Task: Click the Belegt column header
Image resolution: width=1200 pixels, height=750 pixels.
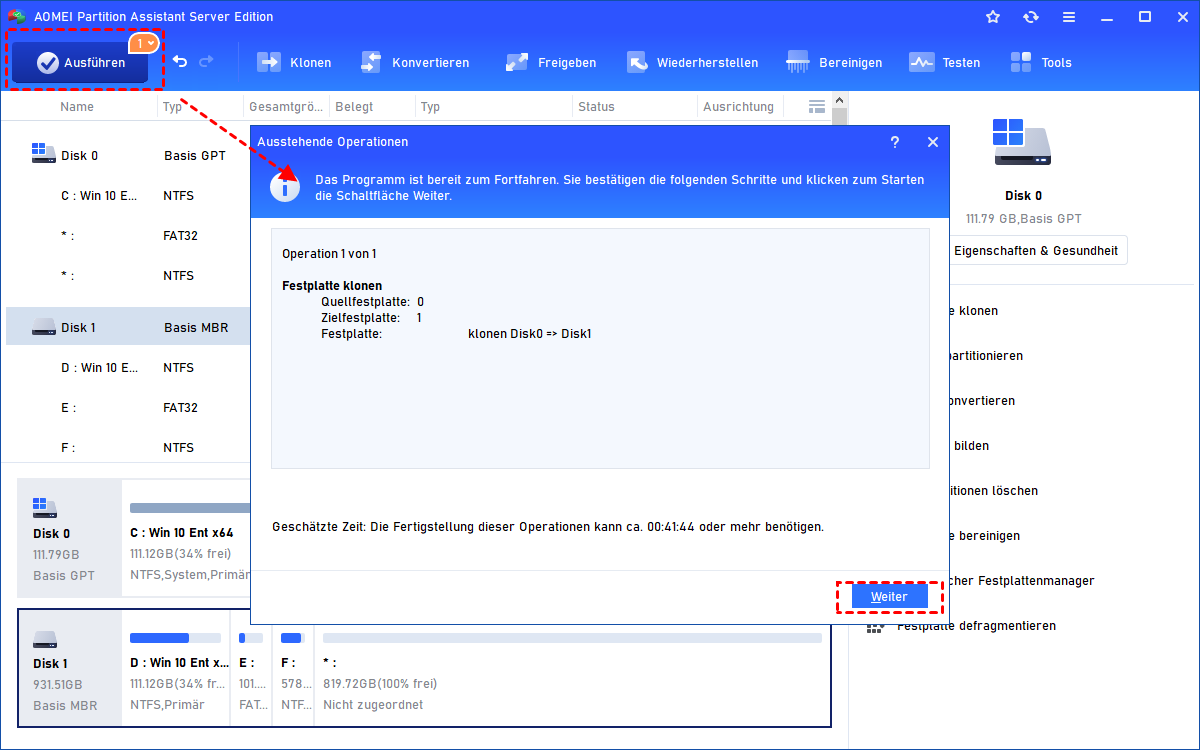Action: [x=354, y=107]
